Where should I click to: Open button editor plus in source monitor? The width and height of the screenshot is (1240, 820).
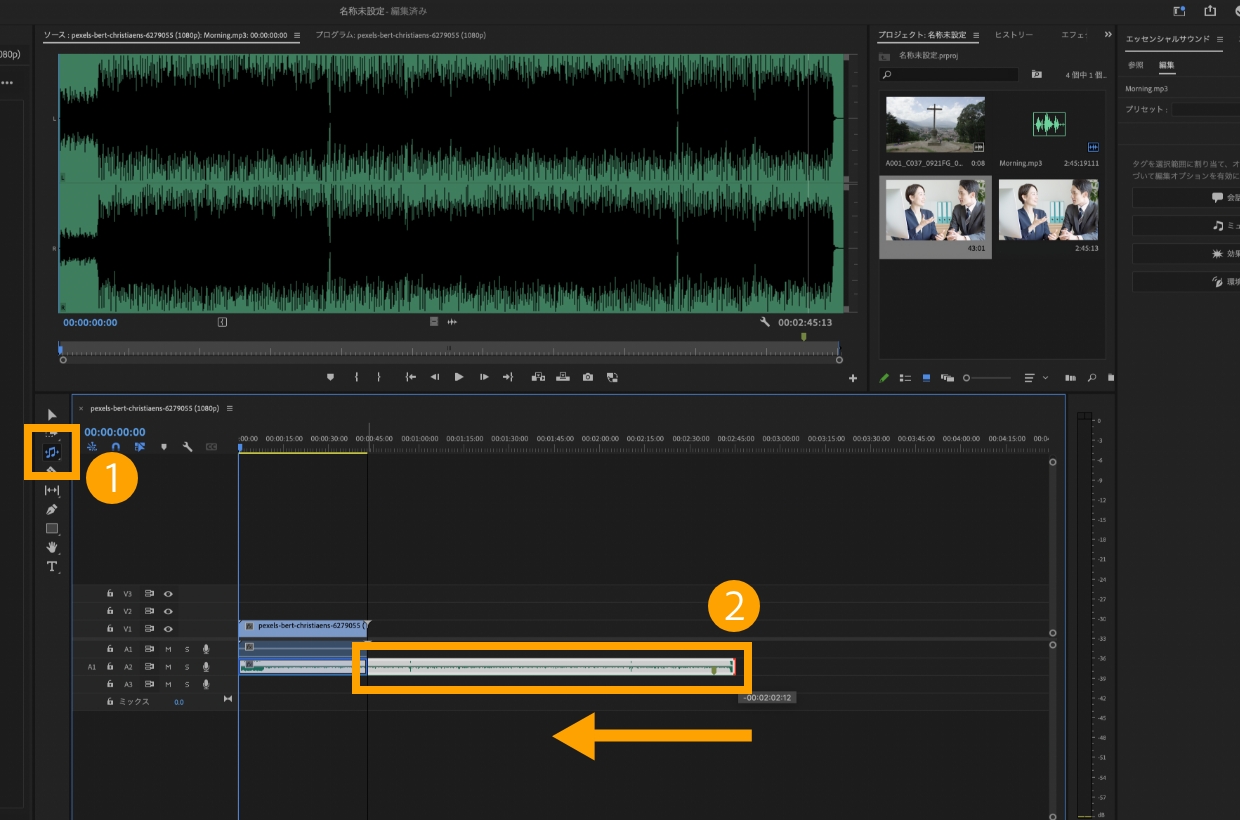pos(853,378)
